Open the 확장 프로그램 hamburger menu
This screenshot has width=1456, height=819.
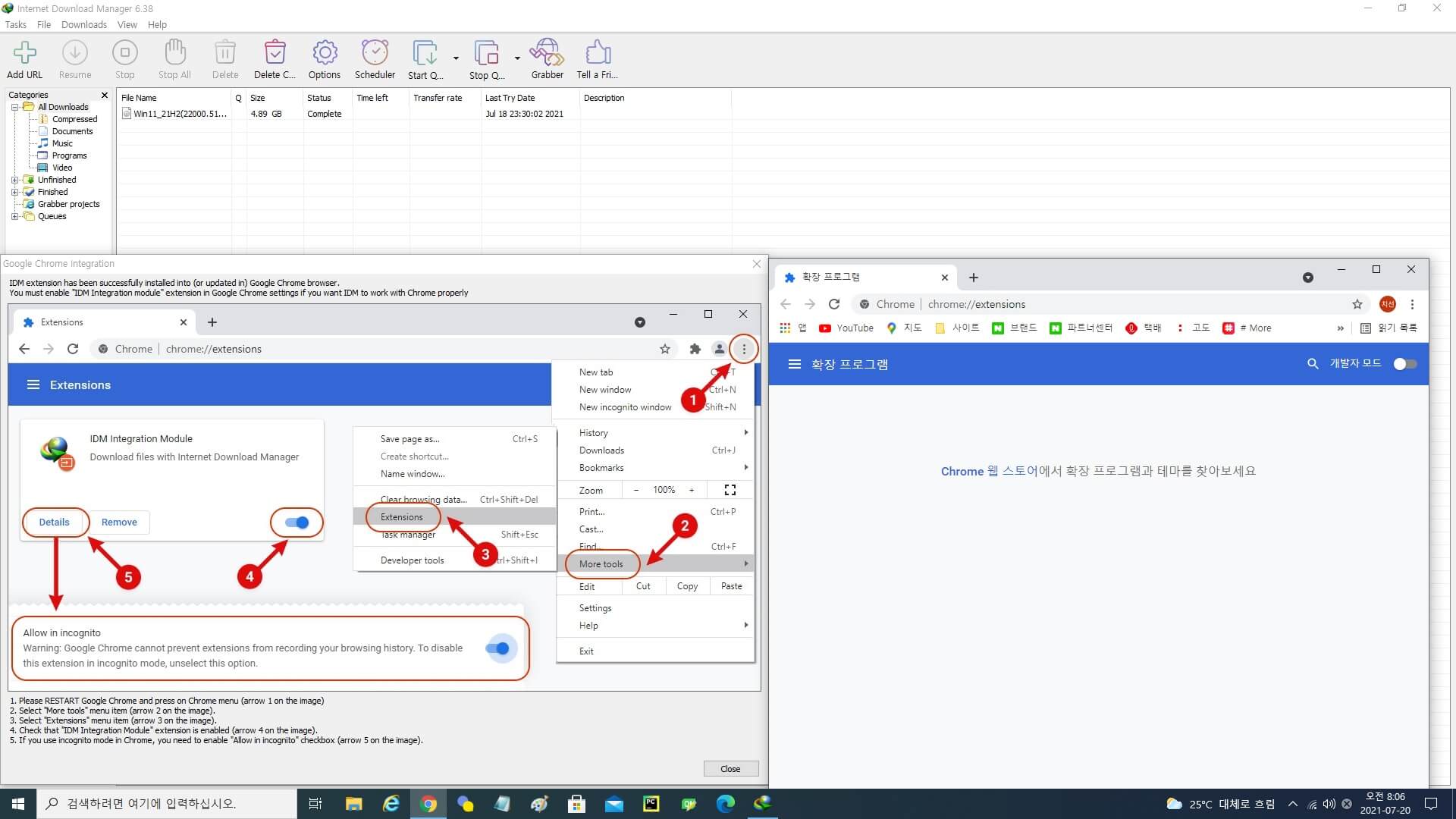[x=794, y=364]
